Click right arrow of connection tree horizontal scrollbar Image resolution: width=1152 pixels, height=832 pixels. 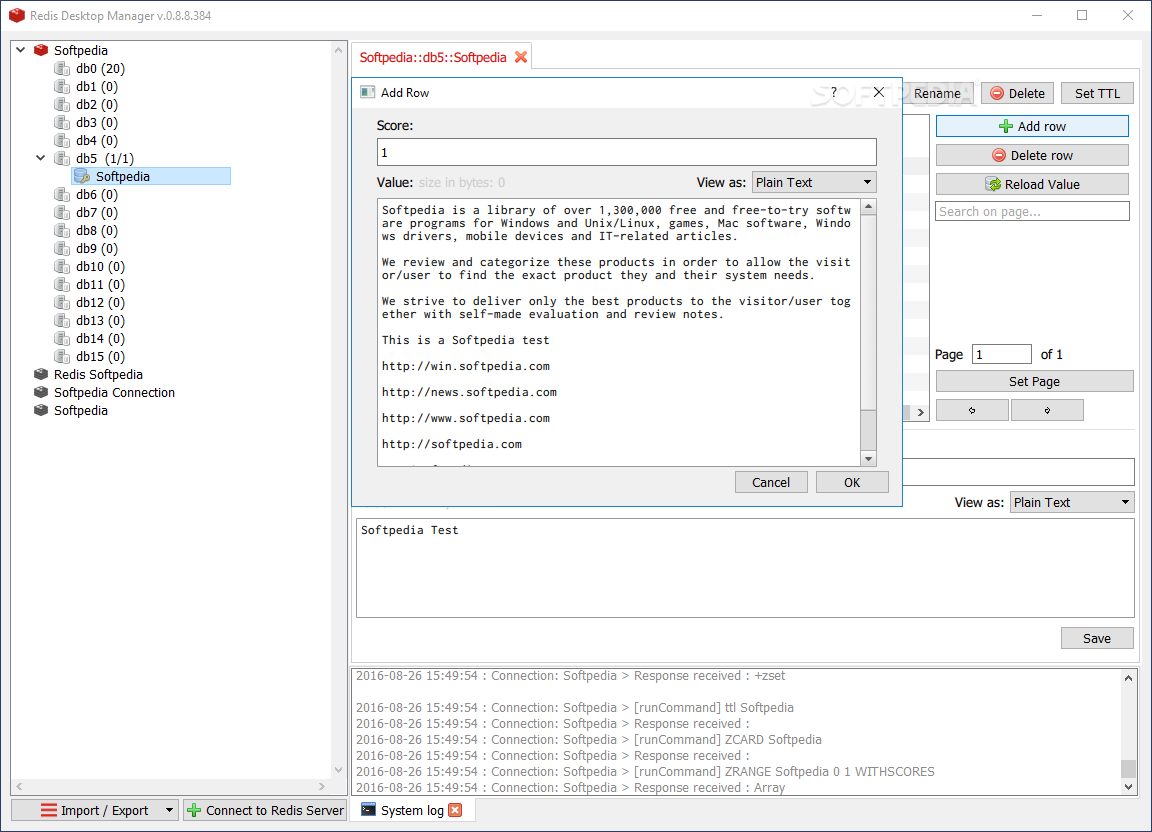[x=322, y=786]
